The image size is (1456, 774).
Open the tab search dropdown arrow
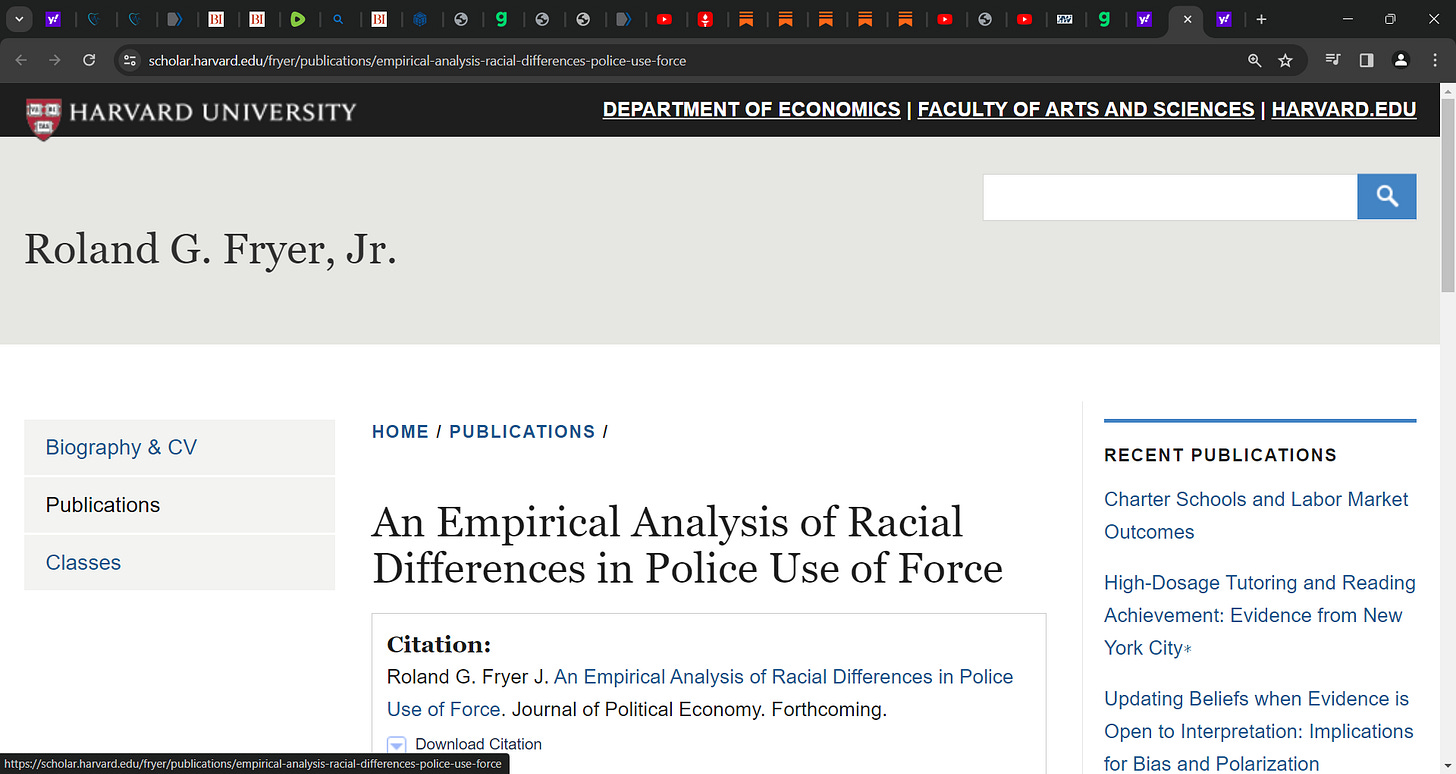tap(20, 19)
